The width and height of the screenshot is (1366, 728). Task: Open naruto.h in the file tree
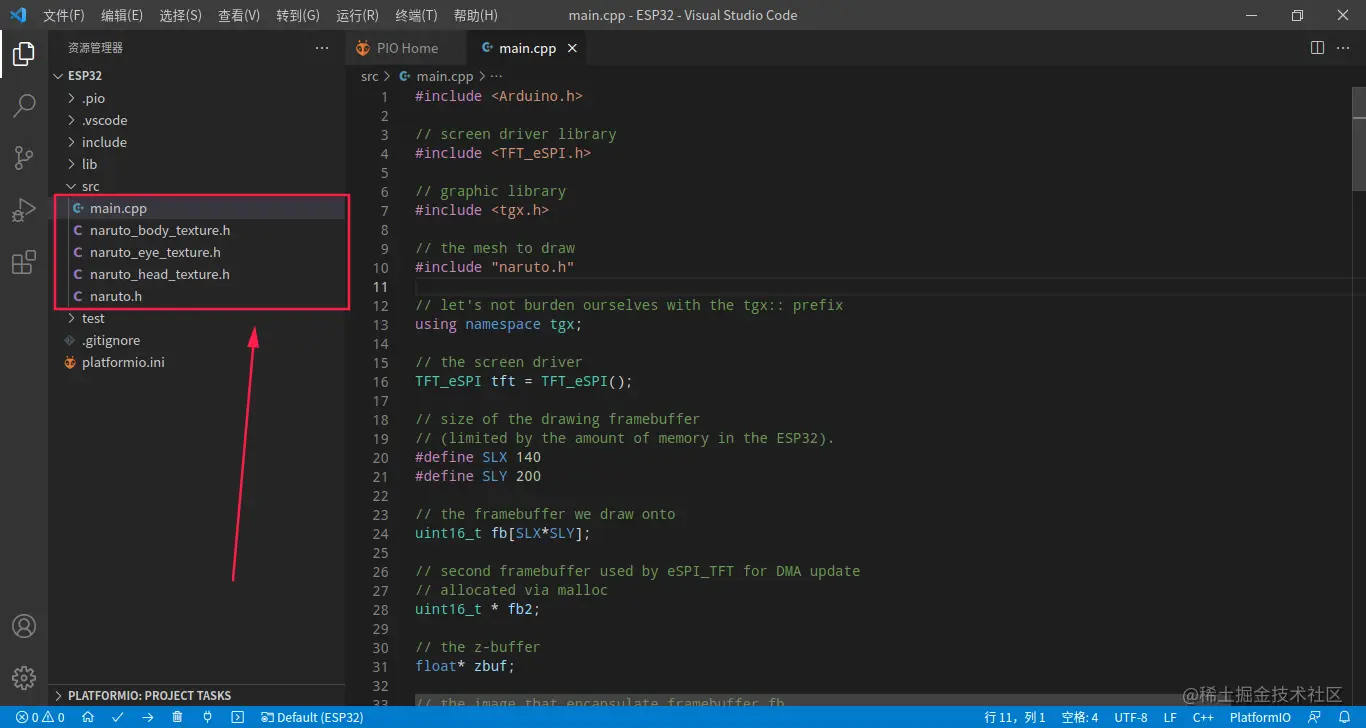click(198, 296)
